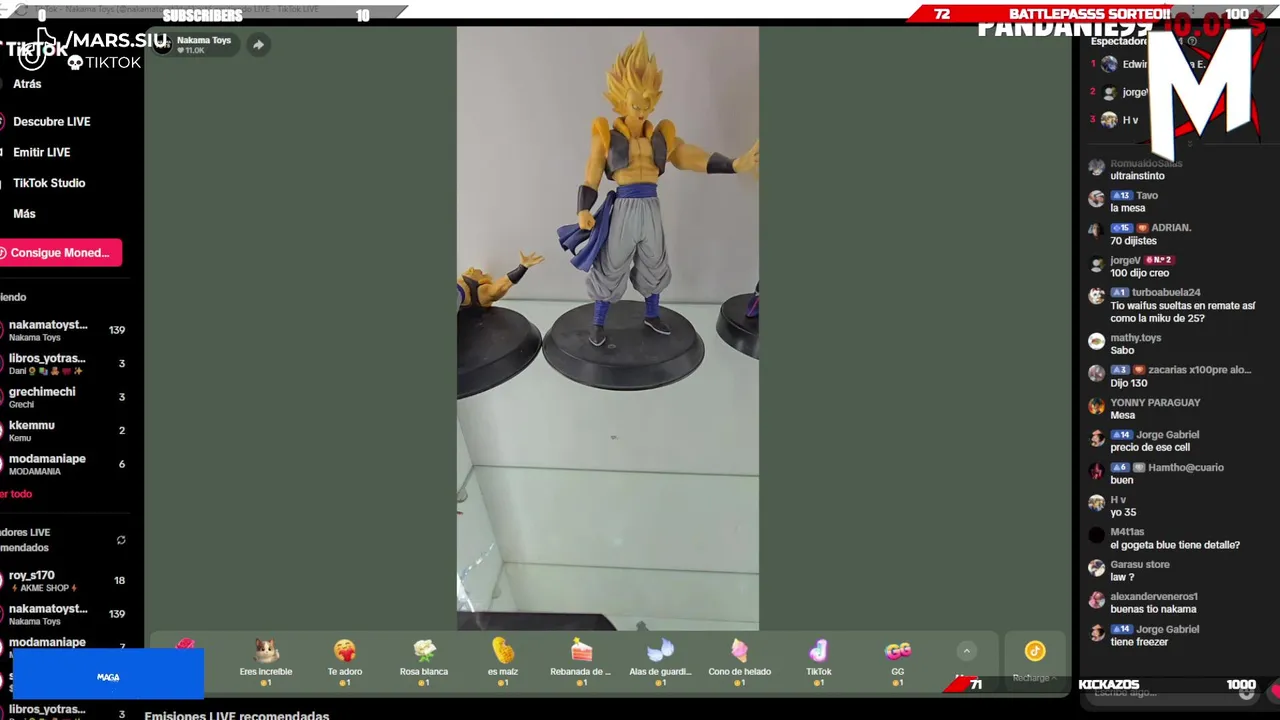Send the TikTok note gift
The image size is (1280, 720).
818,661
